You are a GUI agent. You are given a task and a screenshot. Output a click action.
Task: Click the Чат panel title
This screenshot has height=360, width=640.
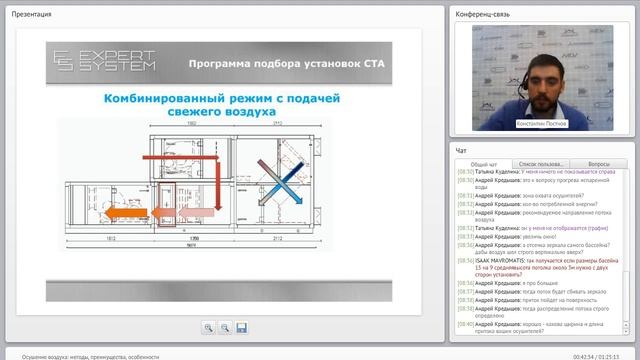[461, 151]
